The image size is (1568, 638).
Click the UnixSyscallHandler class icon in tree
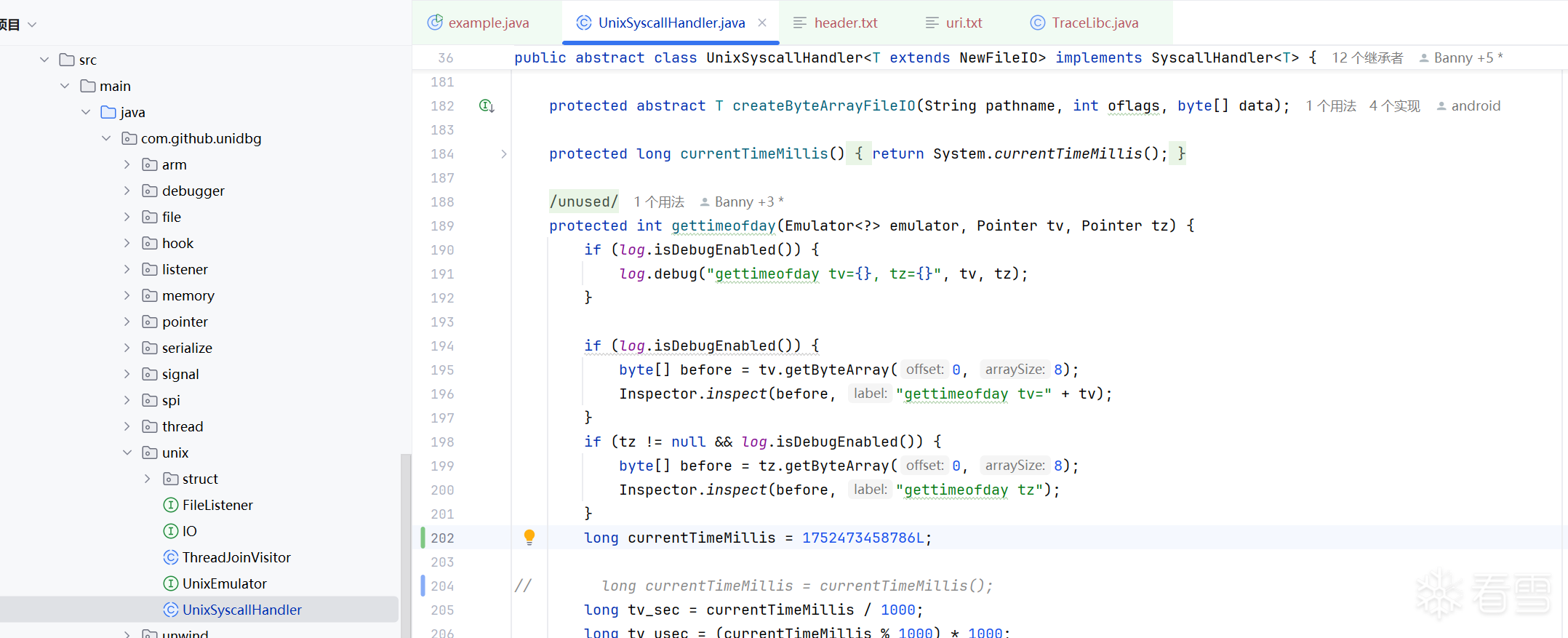[x=171, y=610]
